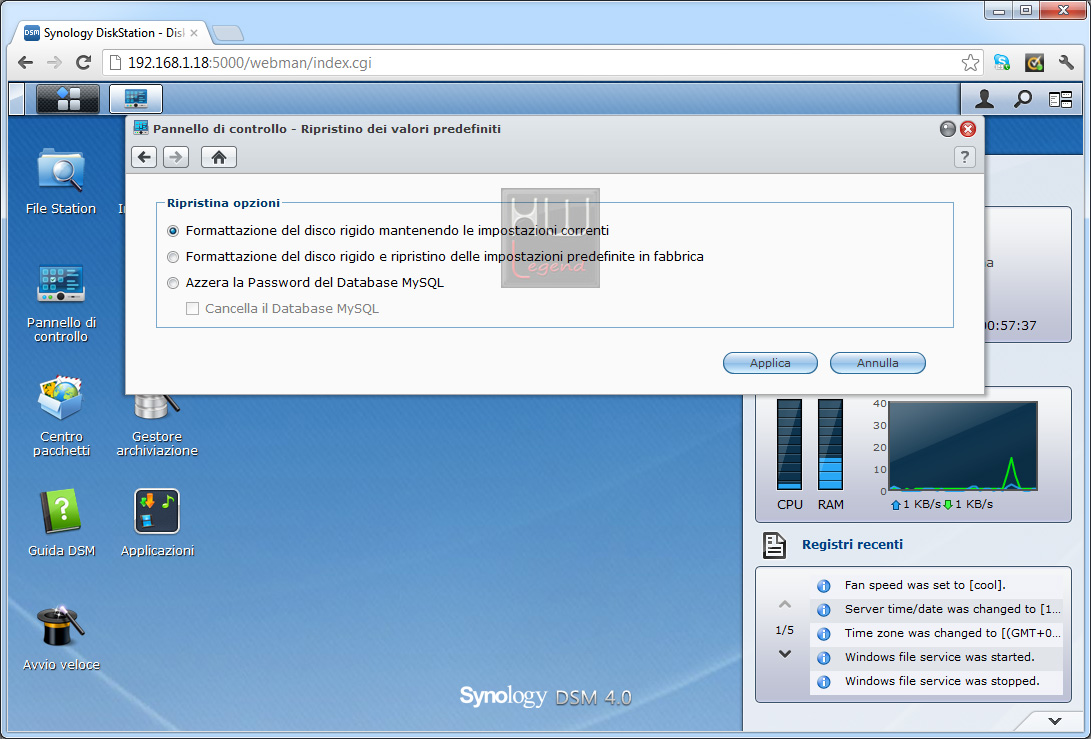Close the Pannello di controllo dialog

(x=968, y=129)
